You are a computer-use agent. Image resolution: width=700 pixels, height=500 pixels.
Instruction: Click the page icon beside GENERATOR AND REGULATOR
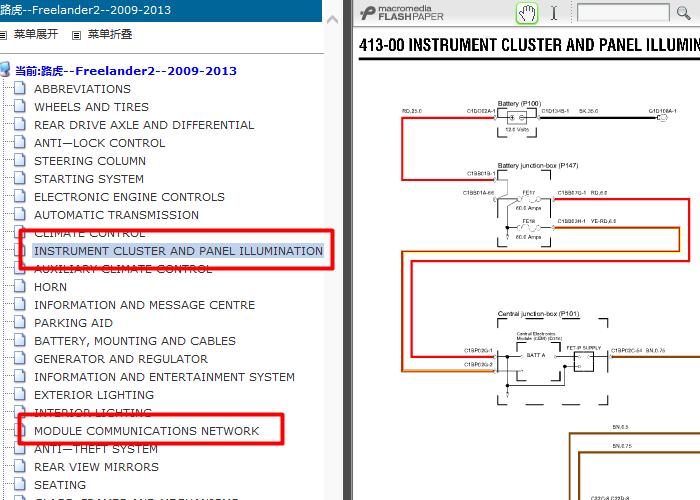pyautogui.click(x=20, y=358)
